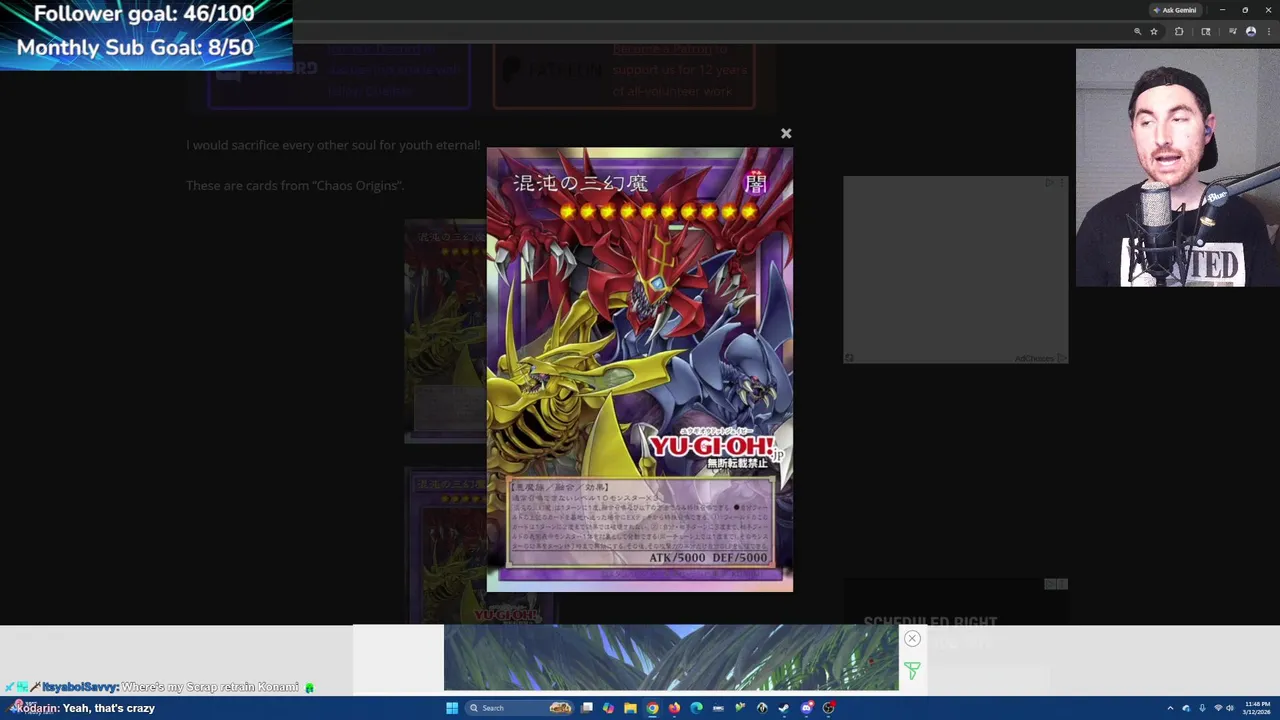Open Chrome extensions puzzle icon

tap(1179, 31)
